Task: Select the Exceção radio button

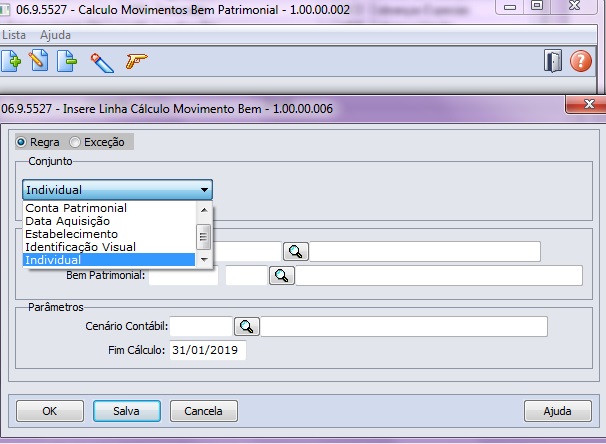Action: pyautogui.click(x=75, y=142)
